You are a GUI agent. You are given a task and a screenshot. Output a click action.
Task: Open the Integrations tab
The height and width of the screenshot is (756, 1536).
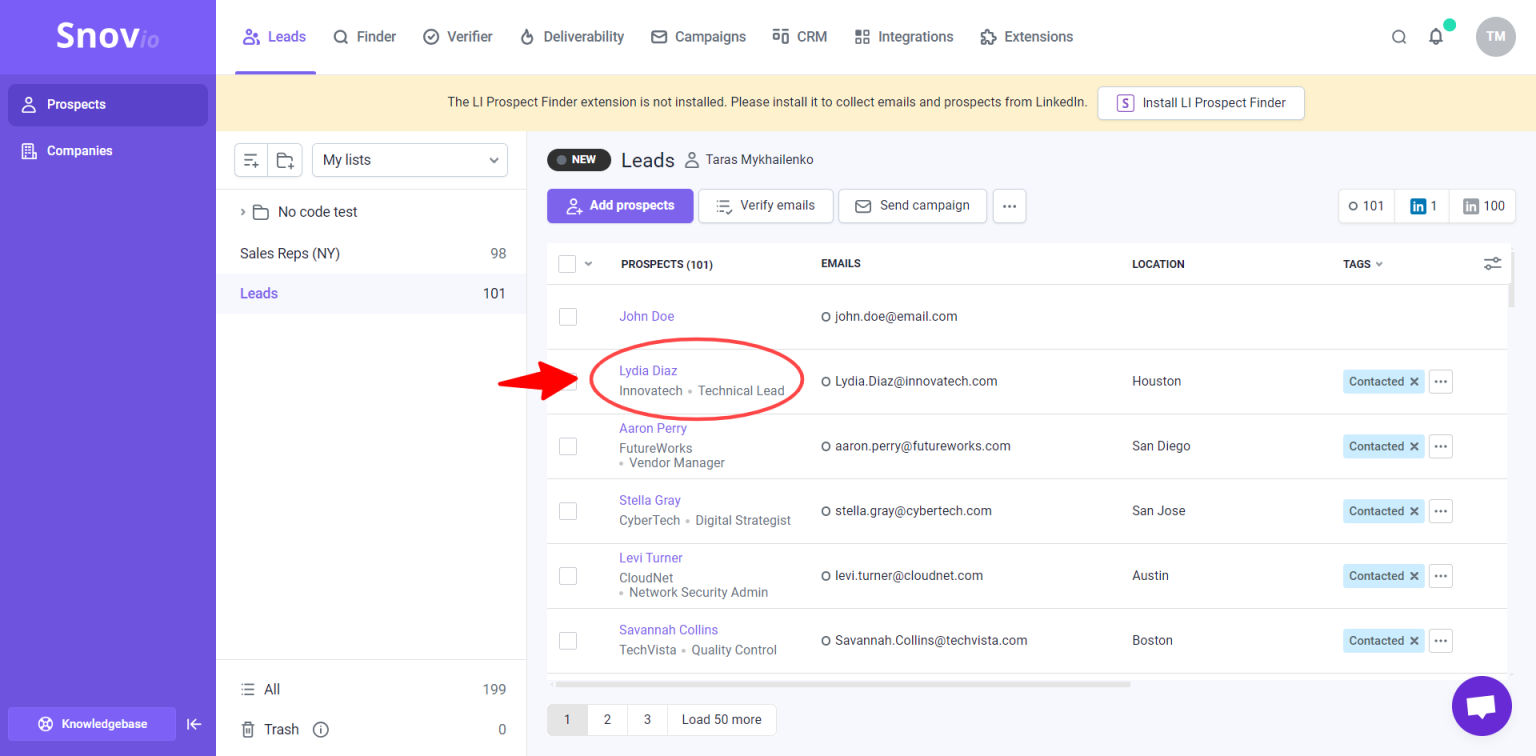coord(904,37)
